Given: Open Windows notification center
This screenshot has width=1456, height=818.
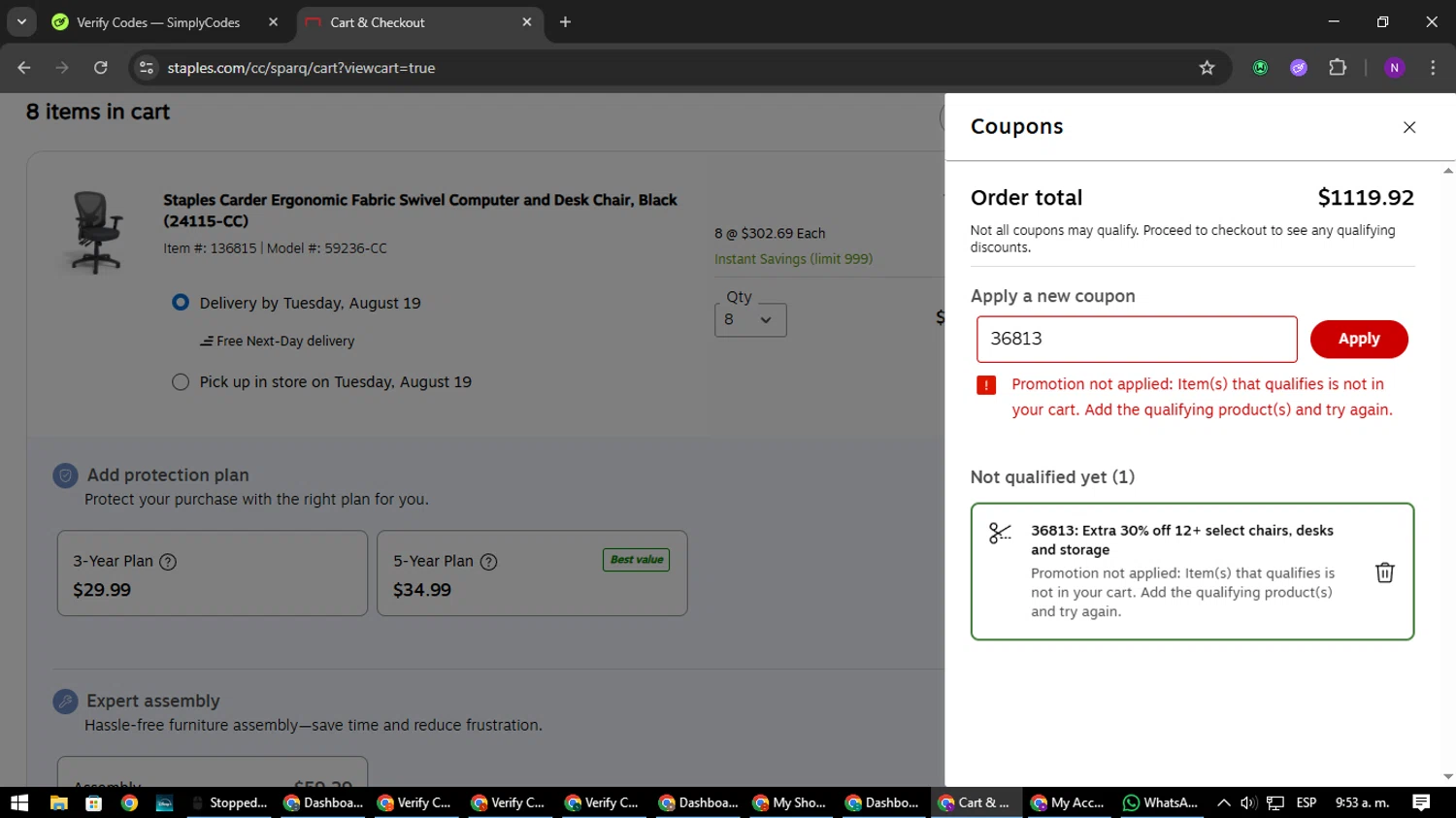Looking at the screenshot, I should pyautogui.click(x=1421, y=802).
